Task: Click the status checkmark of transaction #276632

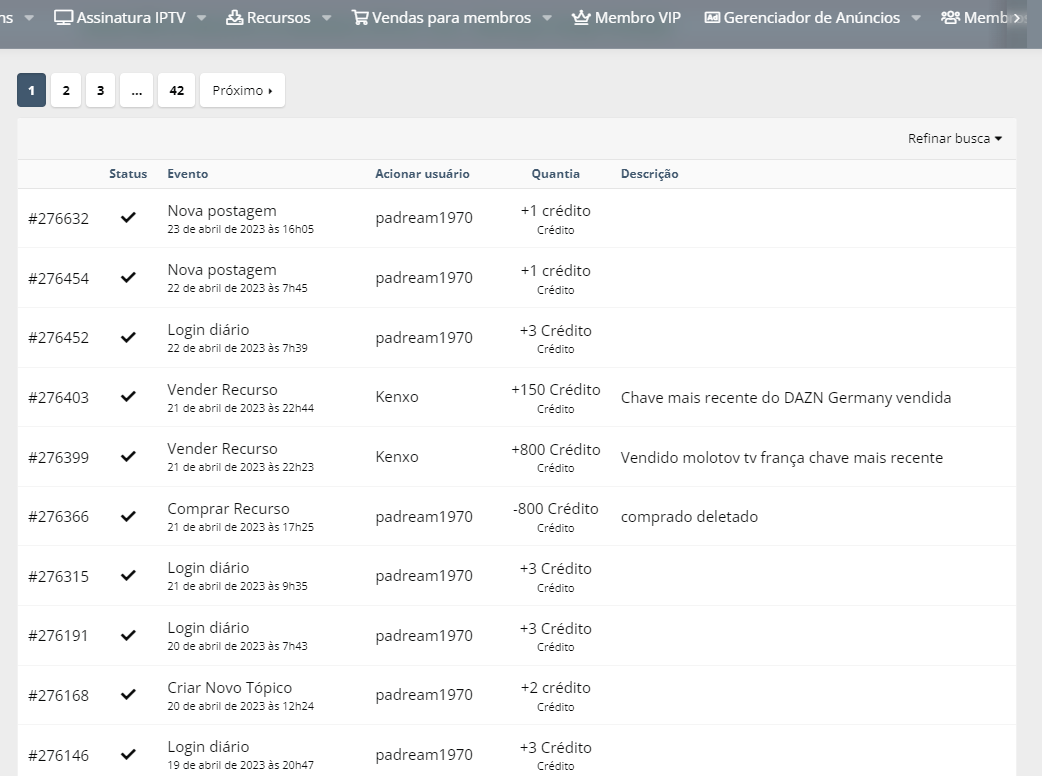Action: click(128, 217)
